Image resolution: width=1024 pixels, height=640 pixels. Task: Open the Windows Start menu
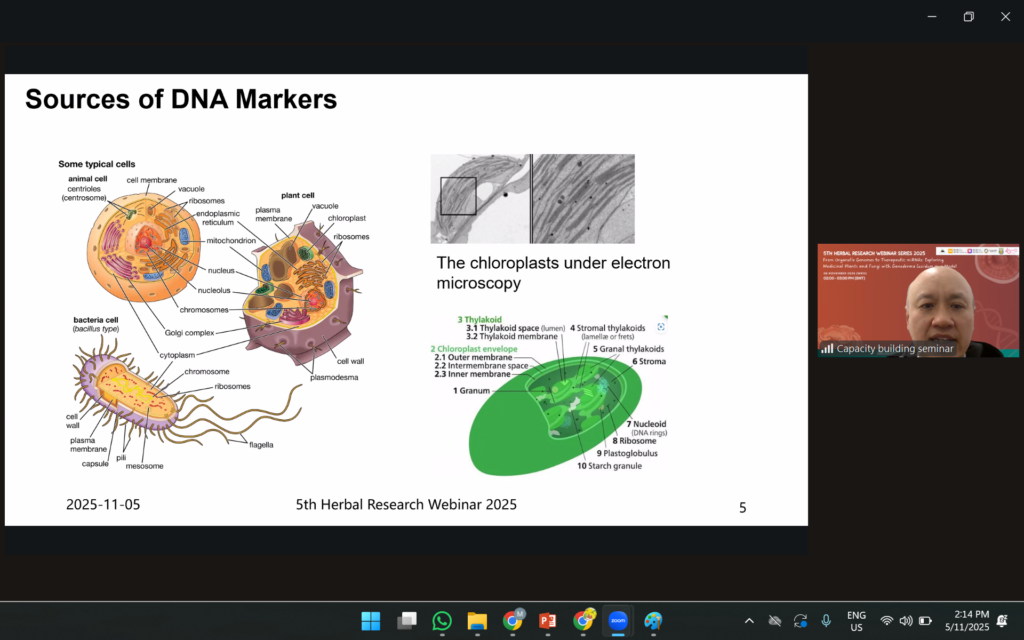coord(371,621)
